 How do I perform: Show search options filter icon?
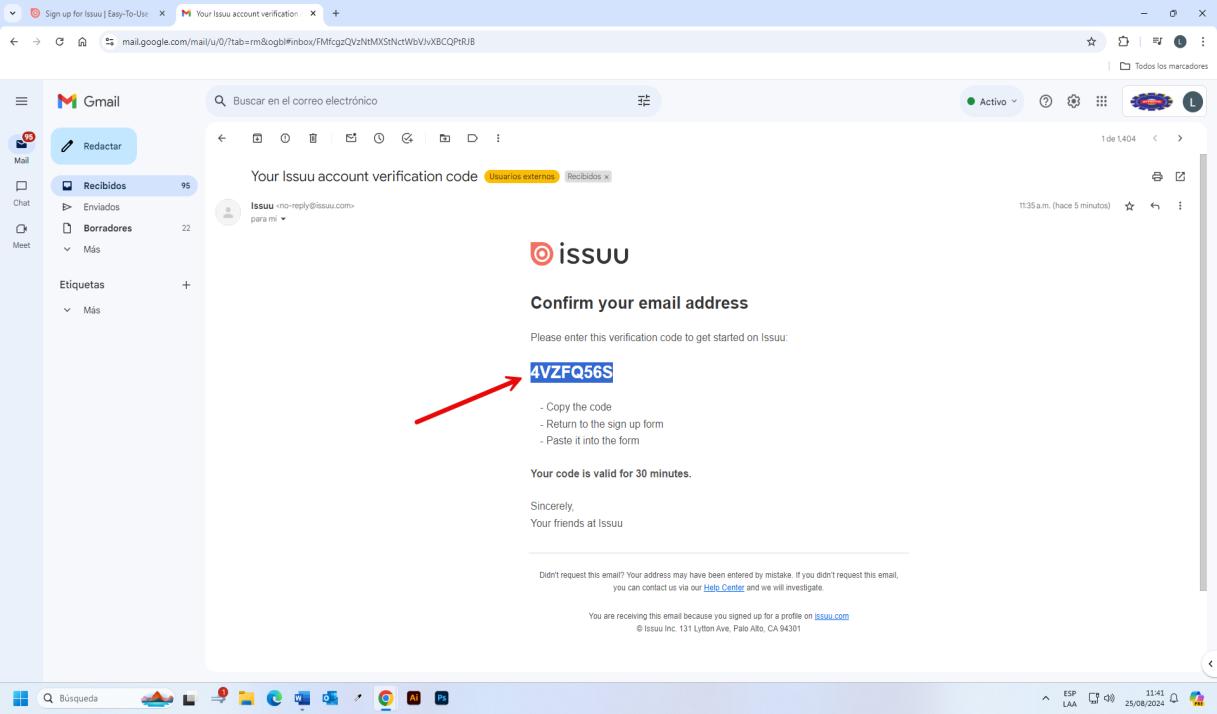(644, 101)
